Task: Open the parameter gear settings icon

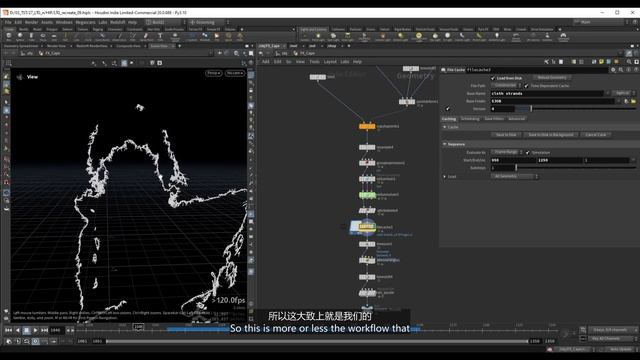Action: point(613,70)
